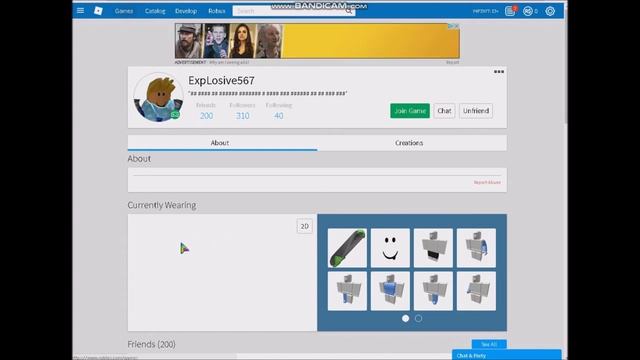Open the settings gear icon

click(550, 11)
